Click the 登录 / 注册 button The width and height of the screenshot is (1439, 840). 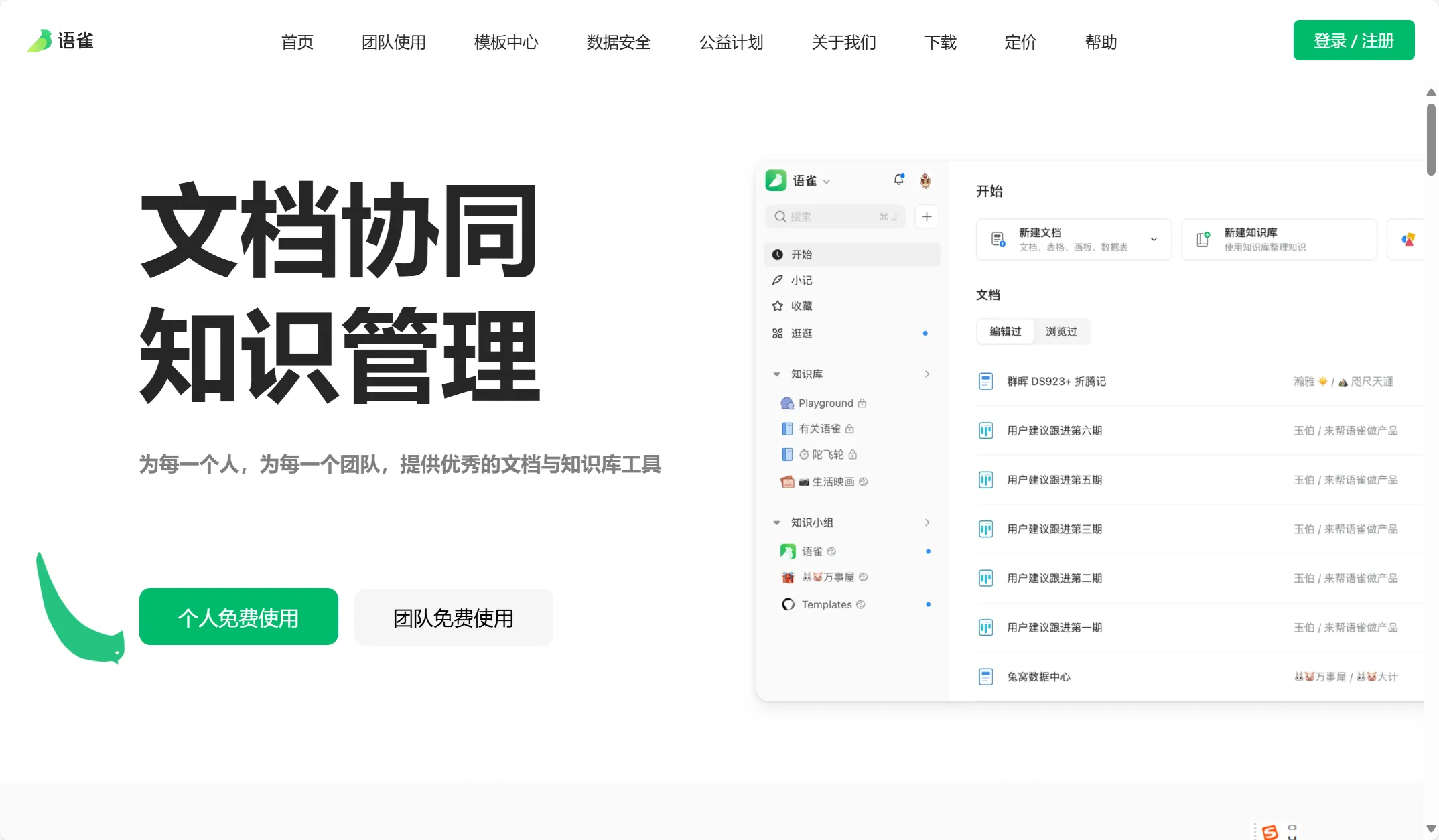[1353, 40]
